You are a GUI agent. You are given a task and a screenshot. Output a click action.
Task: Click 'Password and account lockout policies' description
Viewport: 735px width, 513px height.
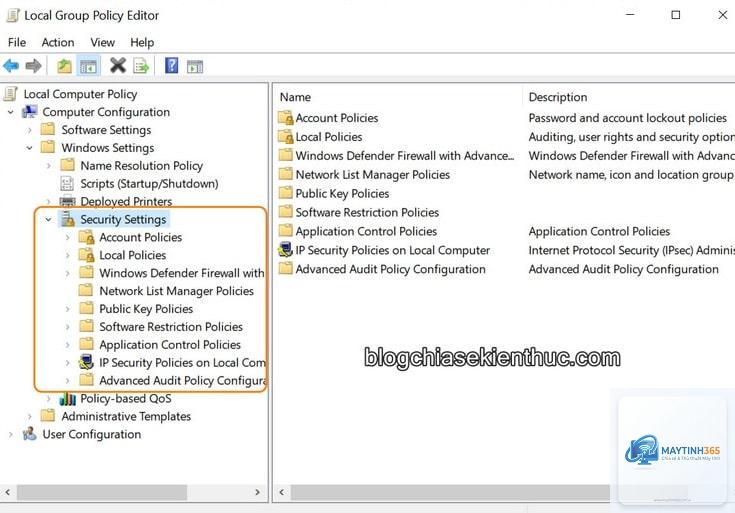click(627, 118)
